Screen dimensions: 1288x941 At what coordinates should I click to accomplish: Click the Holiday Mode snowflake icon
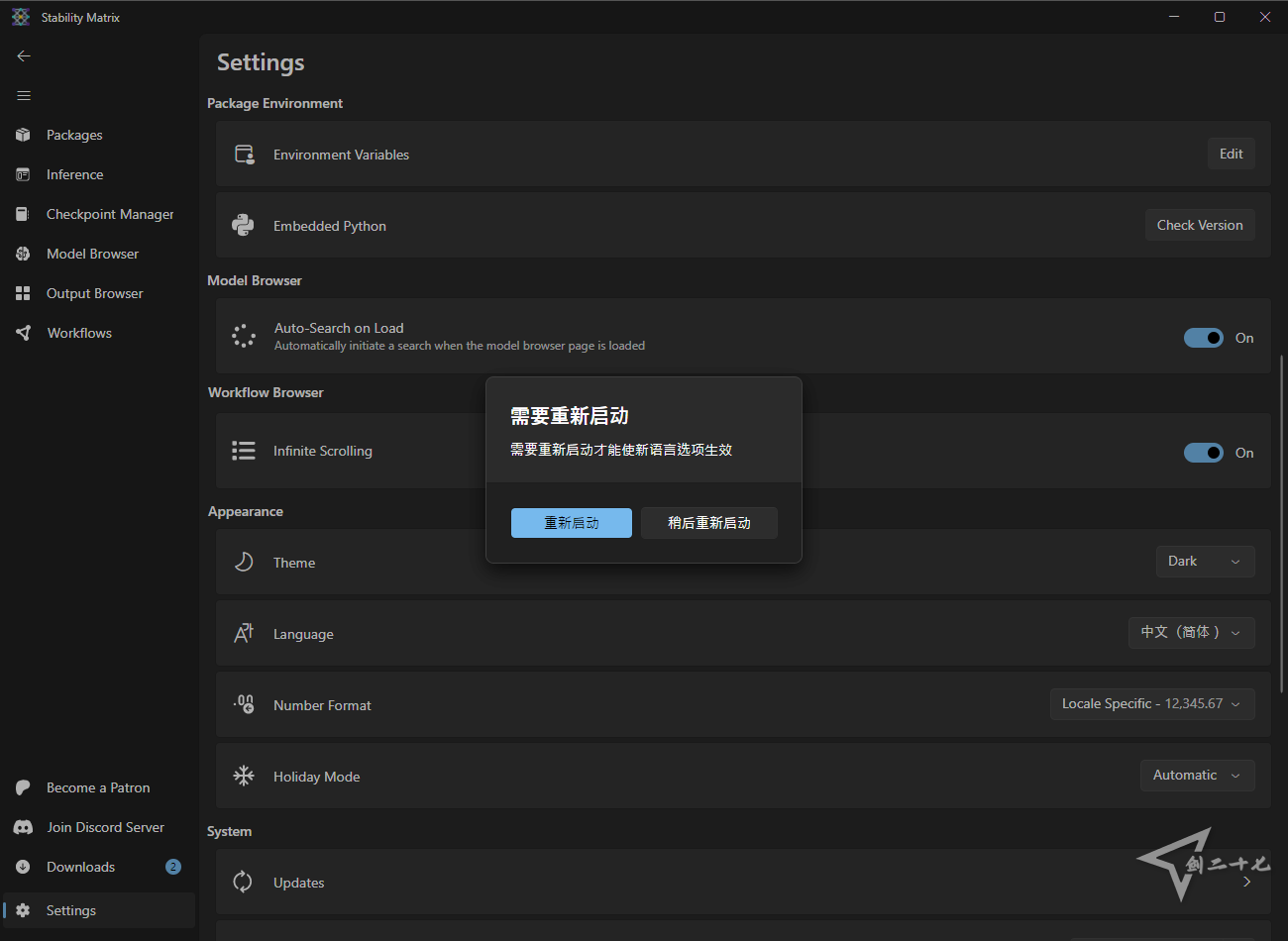click(x=244, y=776)
